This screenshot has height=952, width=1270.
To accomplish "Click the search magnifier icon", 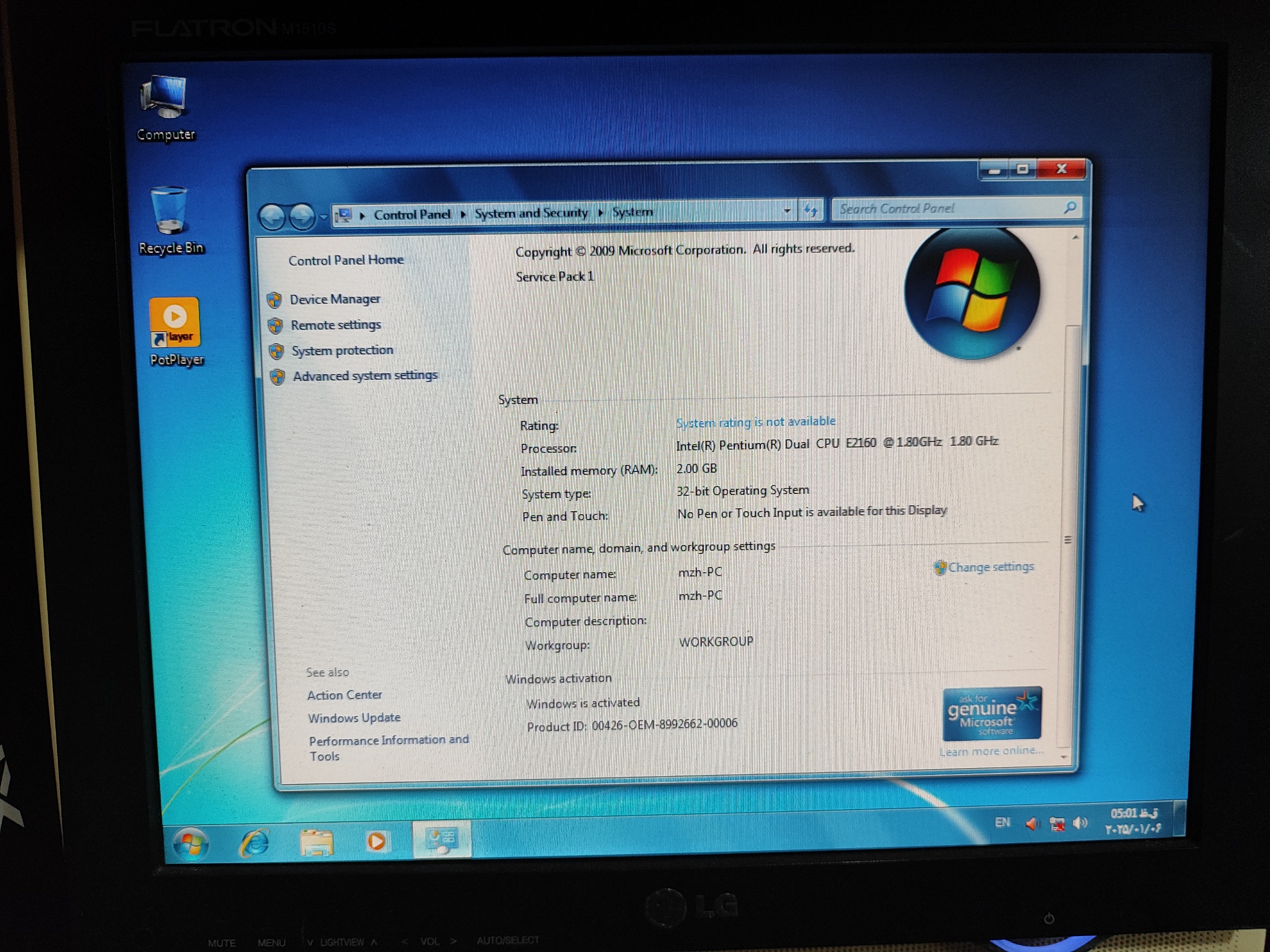I will (1070, 207).
